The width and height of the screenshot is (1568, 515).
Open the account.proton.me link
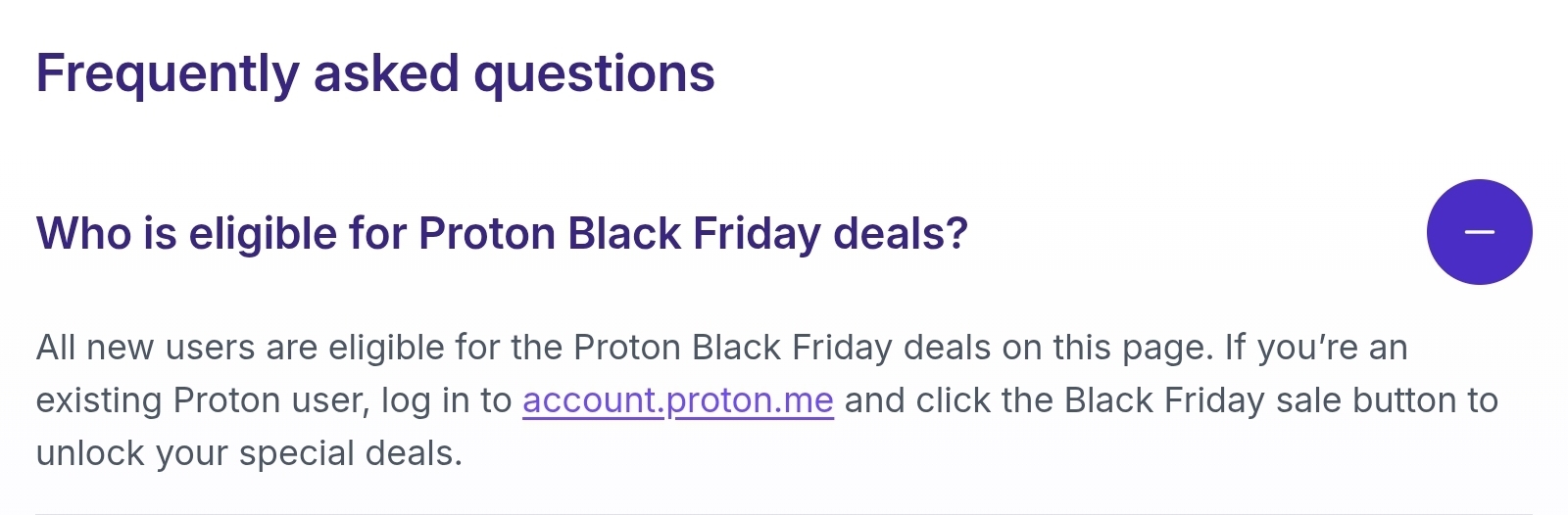pyautogui.click(x=678, y=400)
